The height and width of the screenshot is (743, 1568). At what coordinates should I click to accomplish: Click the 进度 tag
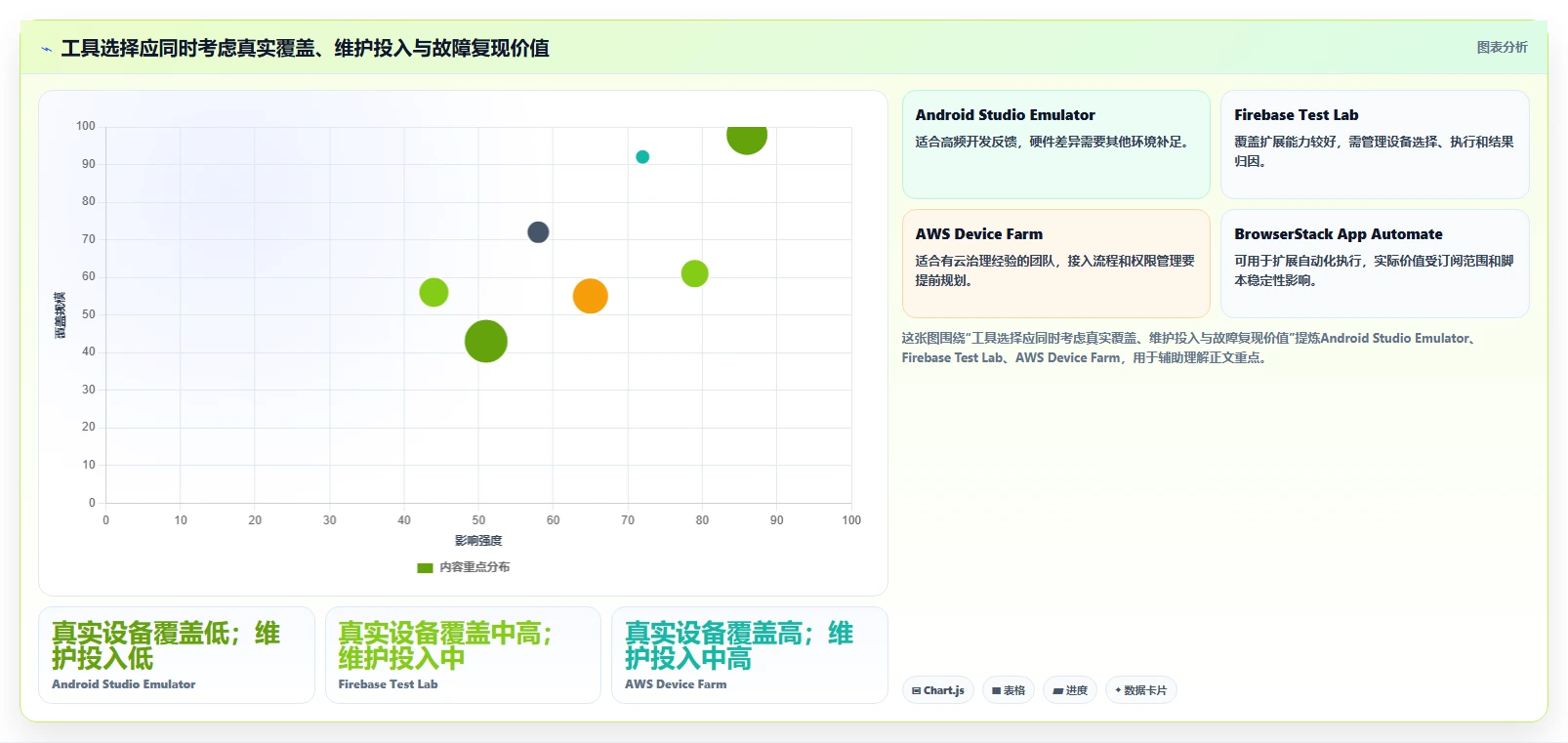1070,690
